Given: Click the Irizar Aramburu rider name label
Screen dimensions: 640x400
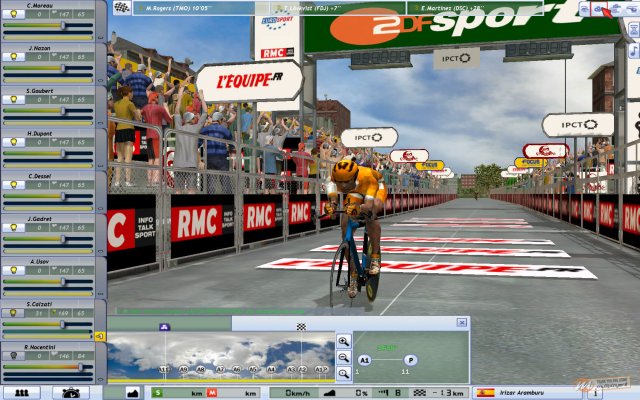Looking at the screenshot, I should [x=522, y=393].
